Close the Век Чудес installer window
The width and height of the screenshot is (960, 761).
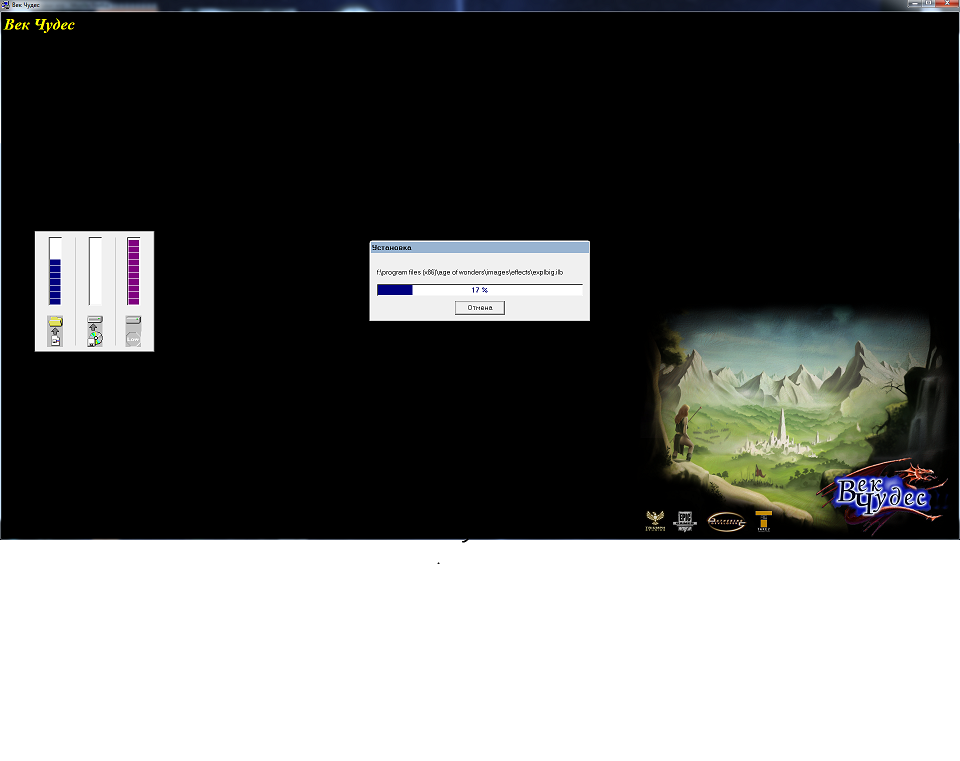(947, 4)
